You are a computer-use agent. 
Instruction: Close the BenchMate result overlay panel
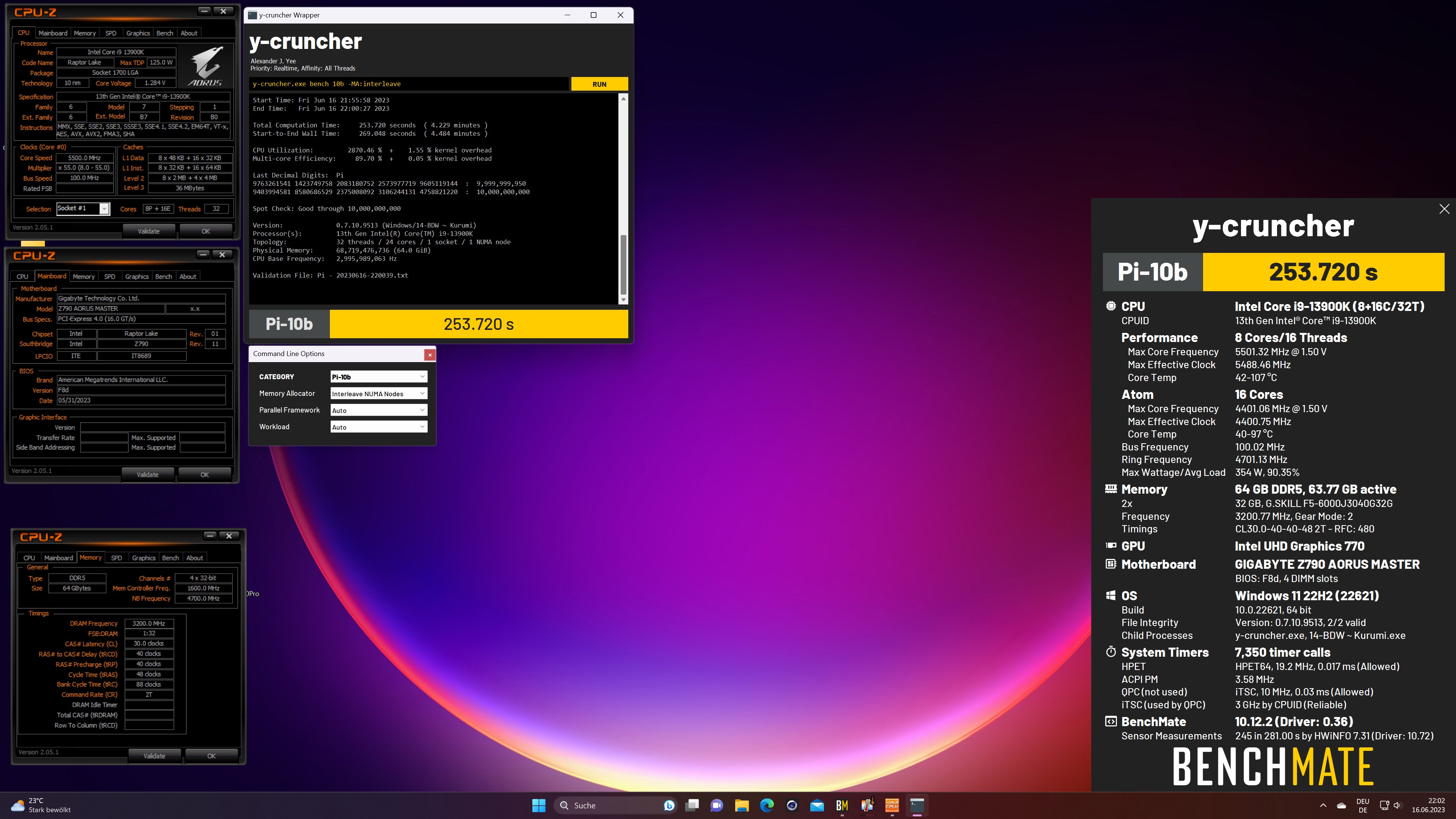pyautogui.click(x=1444, y=209)
